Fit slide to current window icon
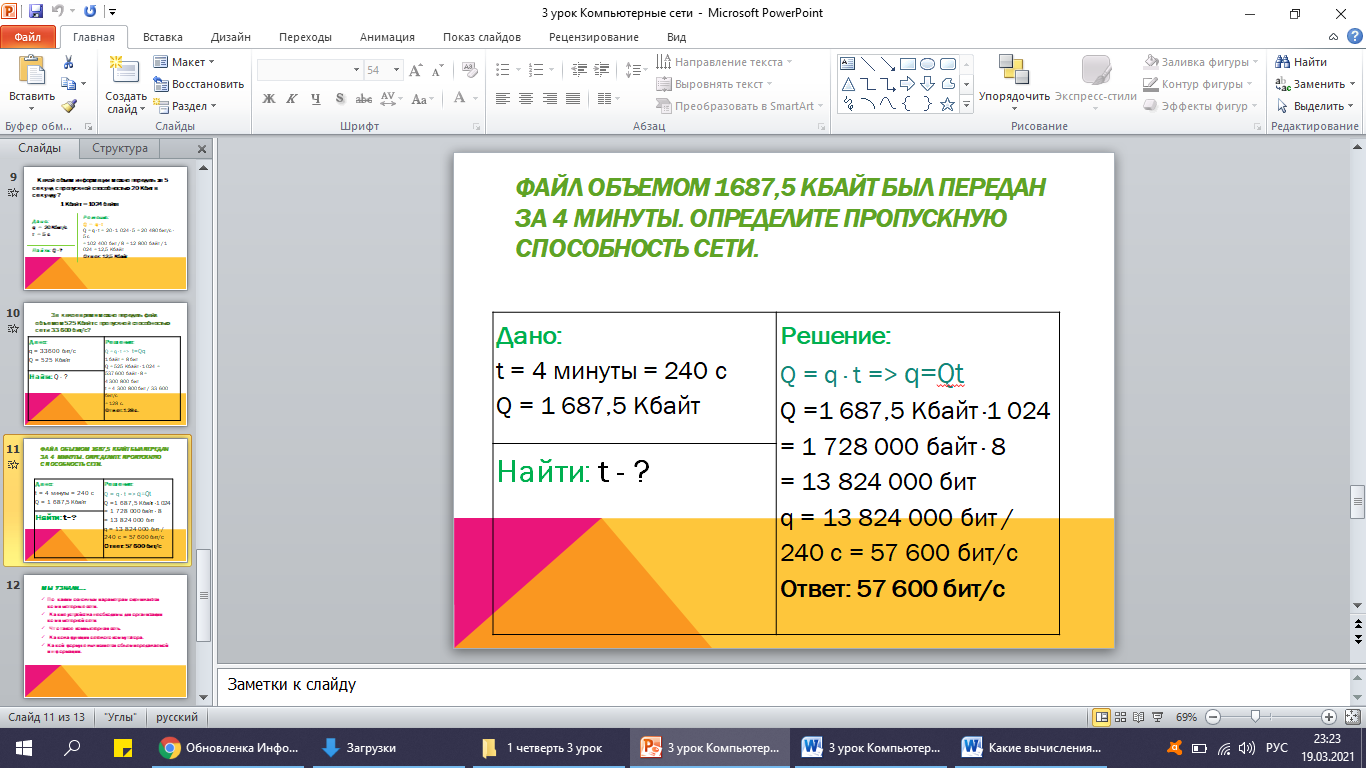Viewport: 1366px width, 768px height. [x=1351, y=717]
